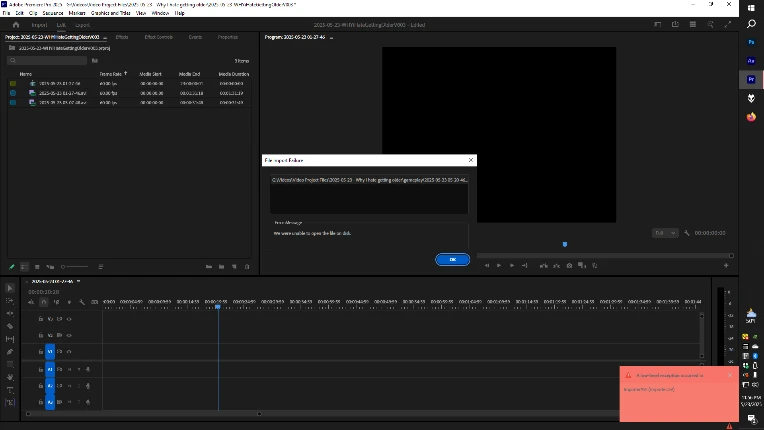Screen dimensions: 764x430
Task: Switch to the Import workspace tab
Action: click(39, 25)
